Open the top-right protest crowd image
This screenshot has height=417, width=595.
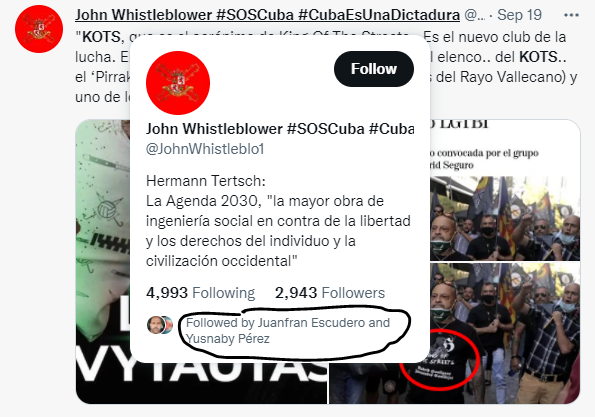505,190
